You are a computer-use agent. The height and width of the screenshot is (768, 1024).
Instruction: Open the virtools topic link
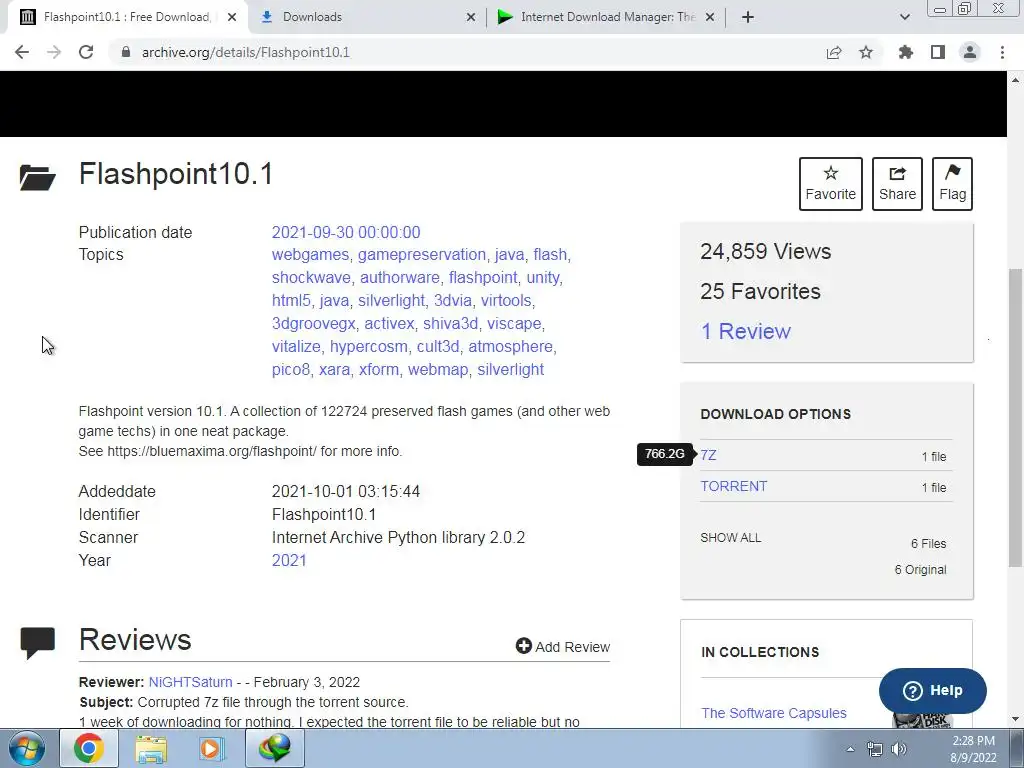[506, 300]
